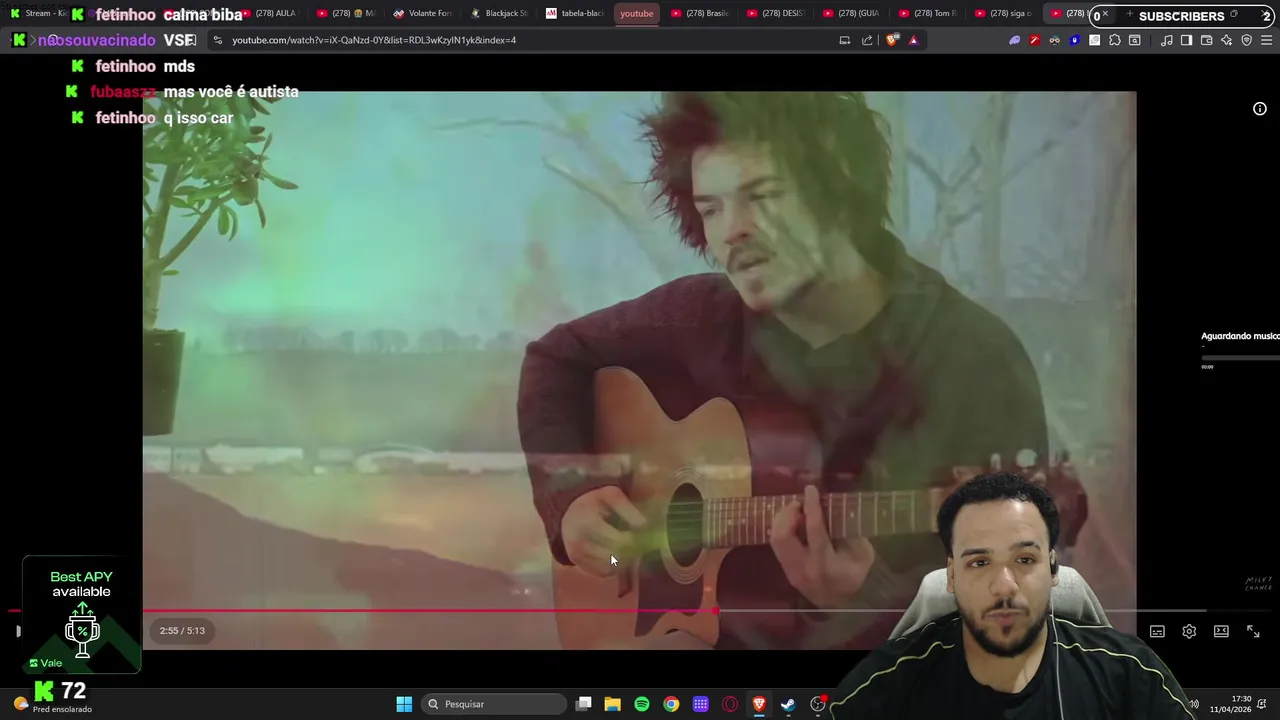Click the red video progress bar handle
The image size is (1280, 720).
tap(715, 610)
